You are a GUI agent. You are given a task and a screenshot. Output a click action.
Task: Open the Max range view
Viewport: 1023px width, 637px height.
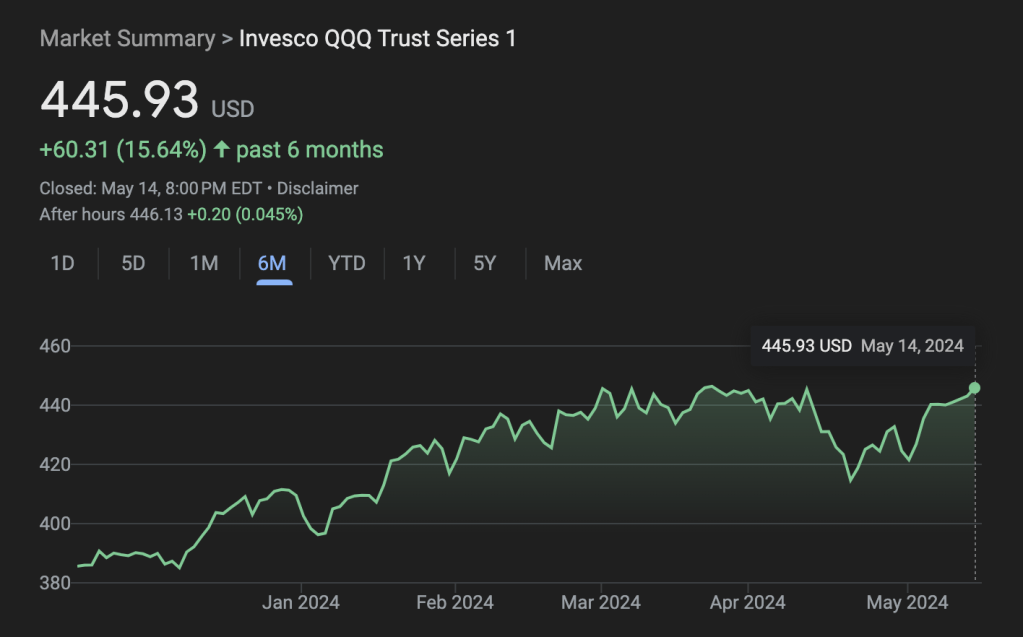pos(563,264)
